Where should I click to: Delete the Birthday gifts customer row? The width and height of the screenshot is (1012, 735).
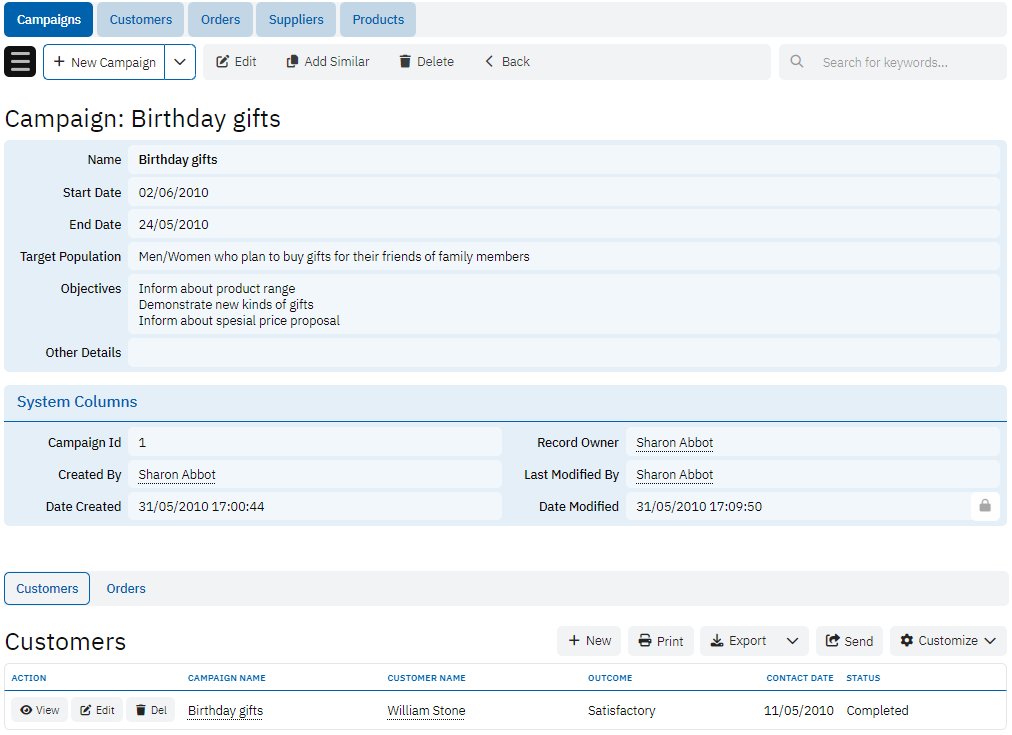click(151, 710)
